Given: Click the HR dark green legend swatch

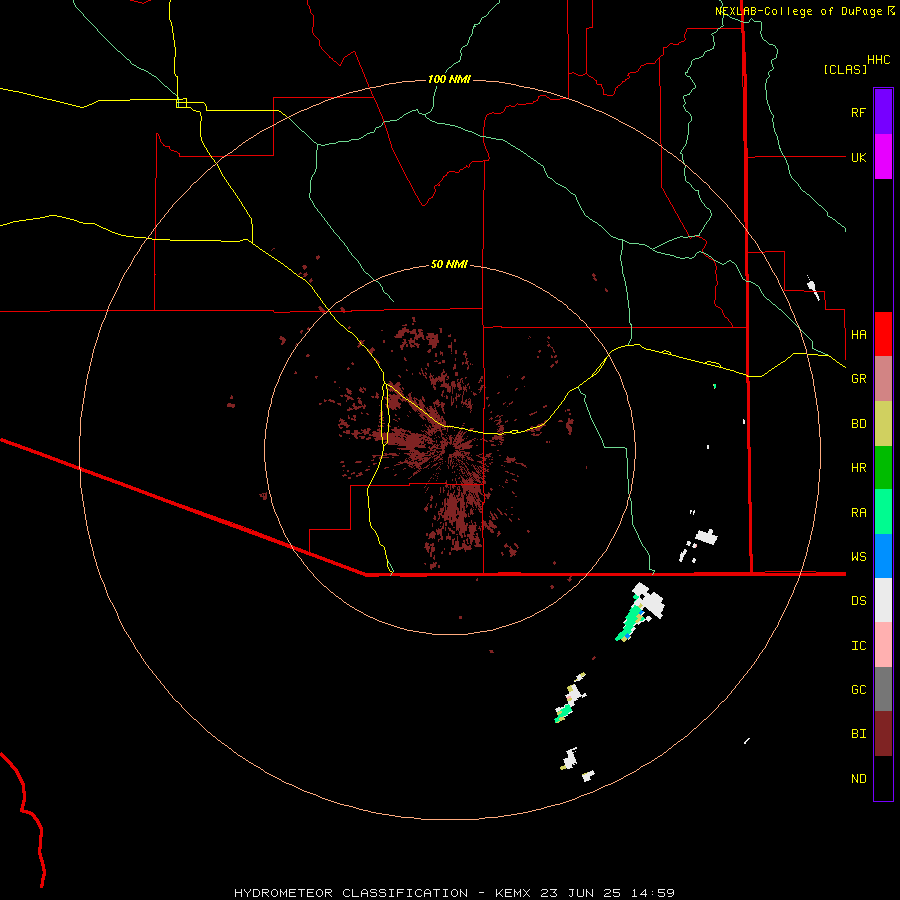Looking at the screenshot, I should 883,468.
